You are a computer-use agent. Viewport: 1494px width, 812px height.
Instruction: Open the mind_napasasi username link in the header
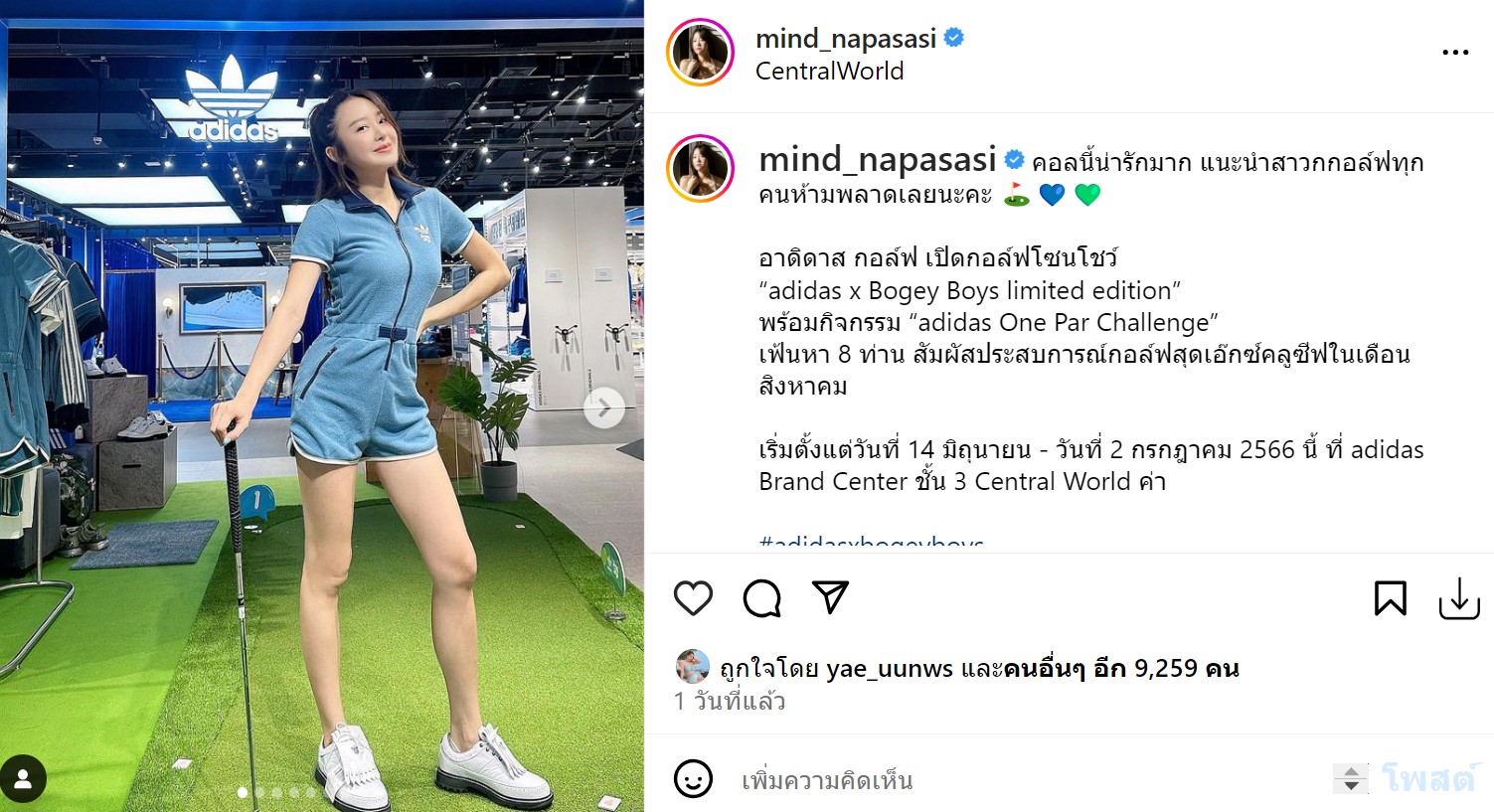point(846,38)
